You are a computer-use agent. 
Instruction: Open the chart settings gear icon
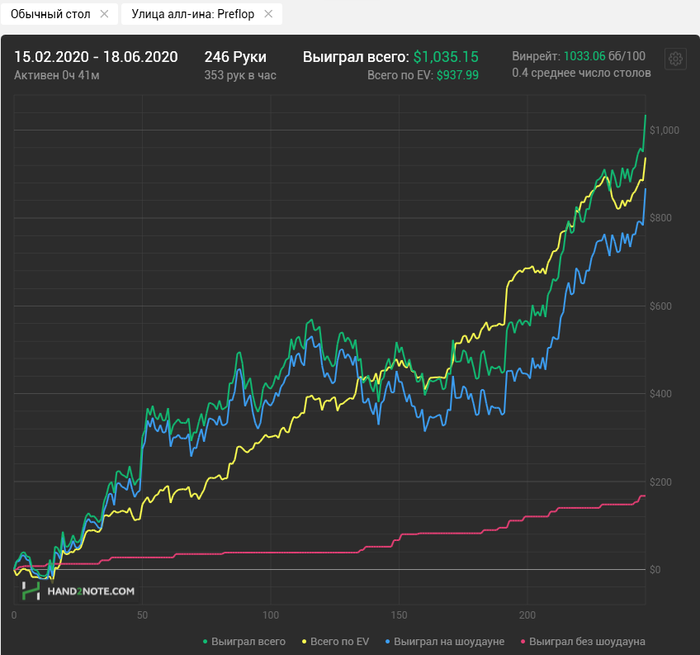(675, 59)
